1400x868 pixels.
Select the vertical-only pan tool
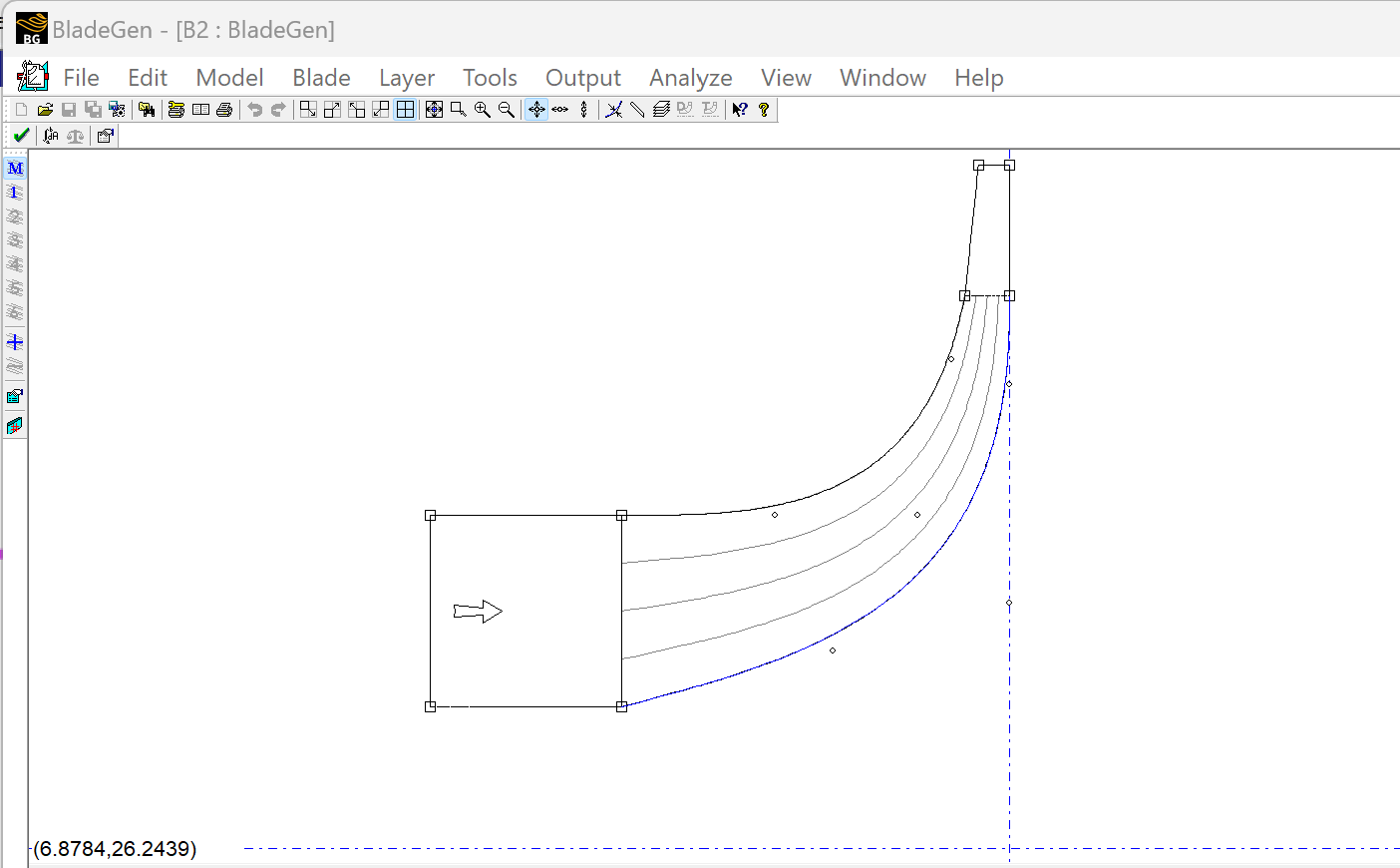point(584,110)
